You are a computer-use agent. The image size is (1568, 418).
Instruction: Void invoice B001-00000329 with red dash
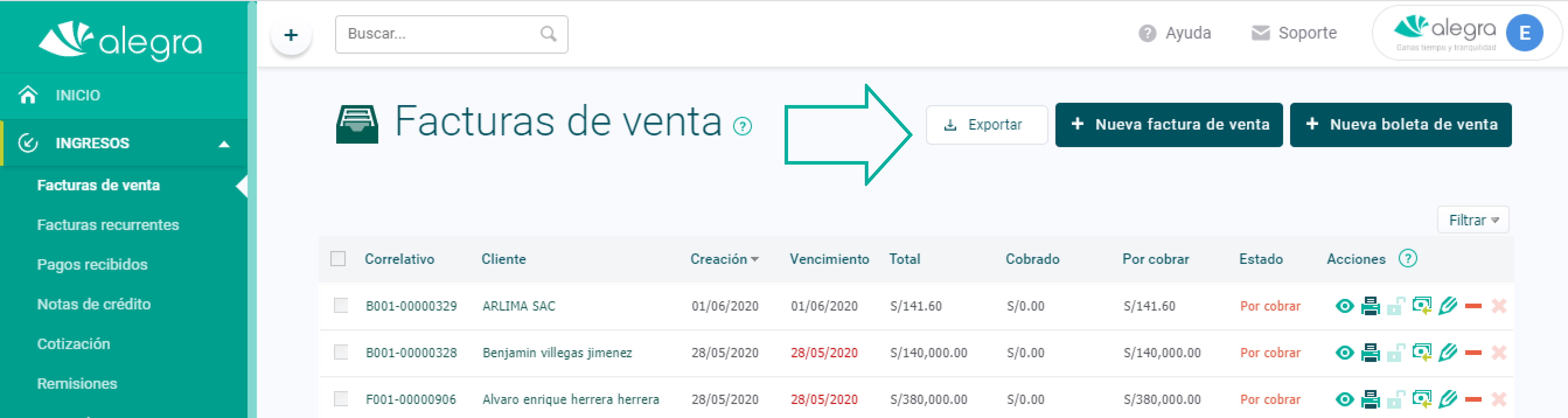click(x=1473, y=306)
